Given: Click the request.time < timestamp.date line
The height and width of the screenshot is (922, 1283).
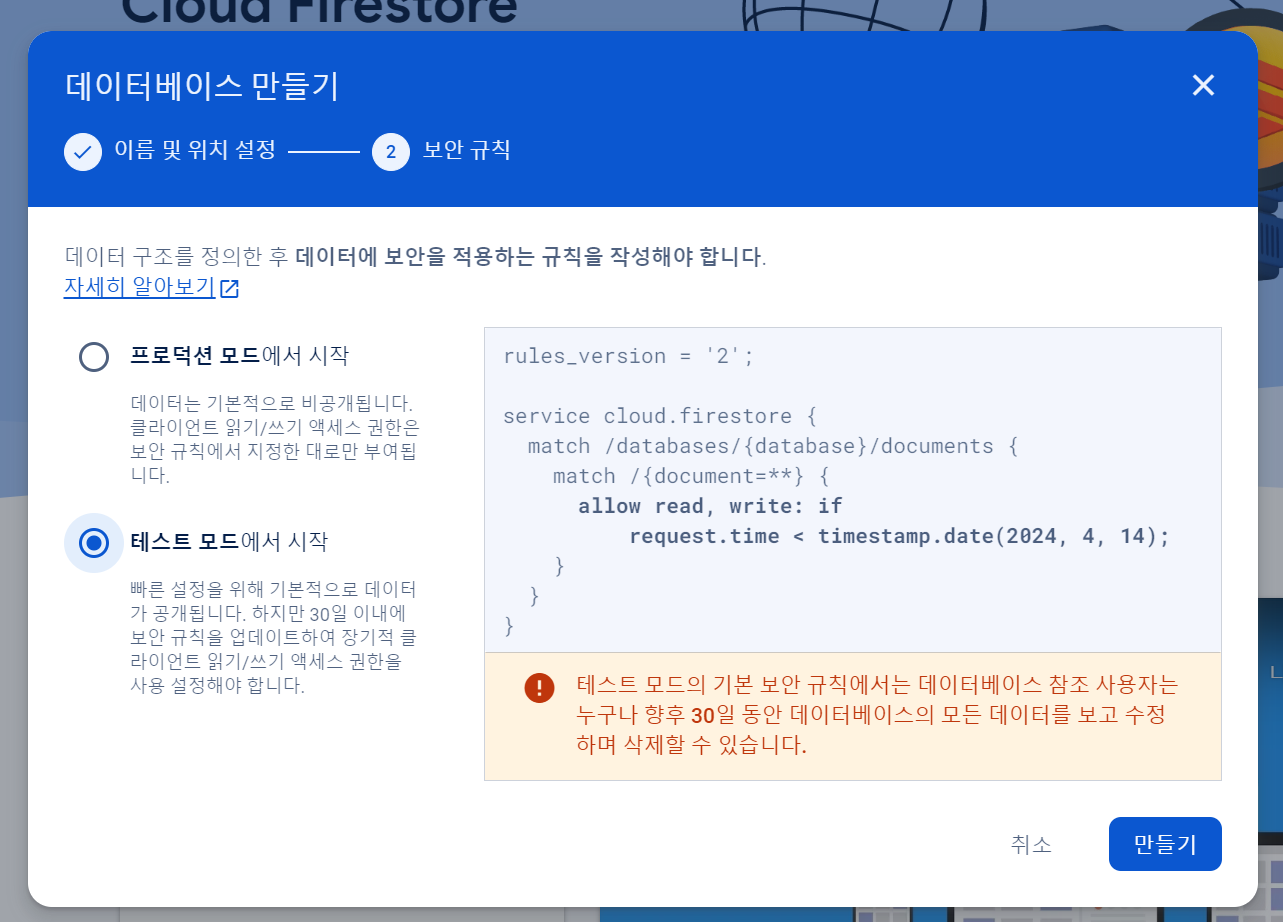Looking at the screenshot, I should point(900,536).
